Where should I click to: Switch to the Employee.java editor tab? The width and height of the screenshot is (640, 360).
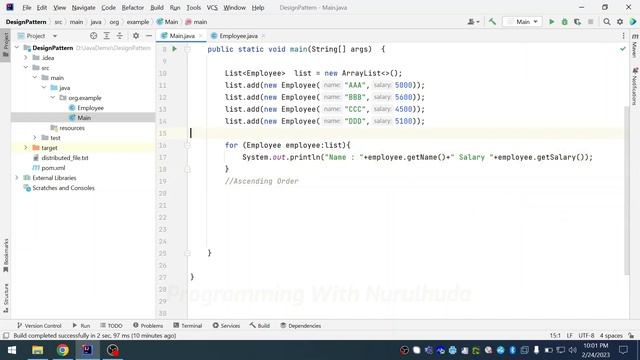tap(238, 36)
